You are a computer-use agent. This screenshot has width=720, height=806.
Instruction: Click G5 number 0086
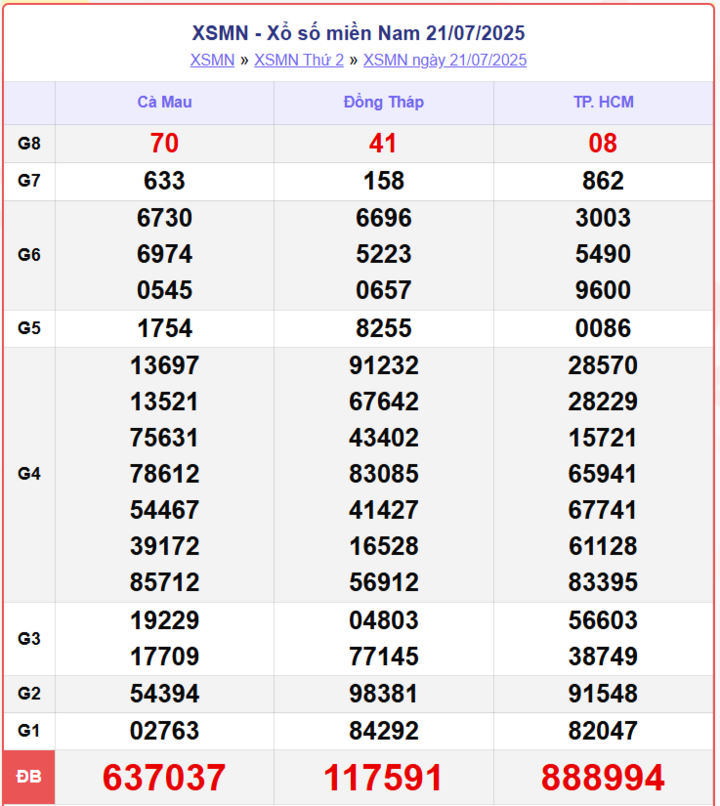click(603, 328)
